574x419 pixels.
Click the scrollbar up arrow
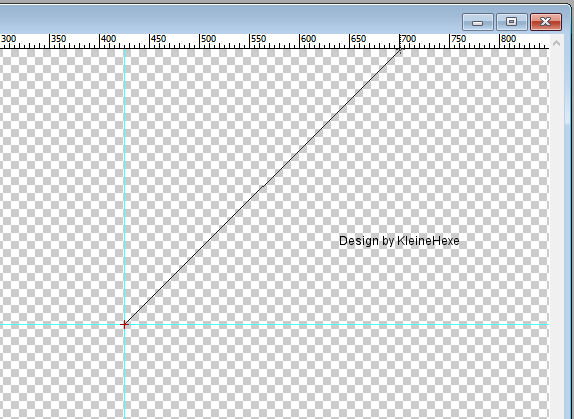556,43
